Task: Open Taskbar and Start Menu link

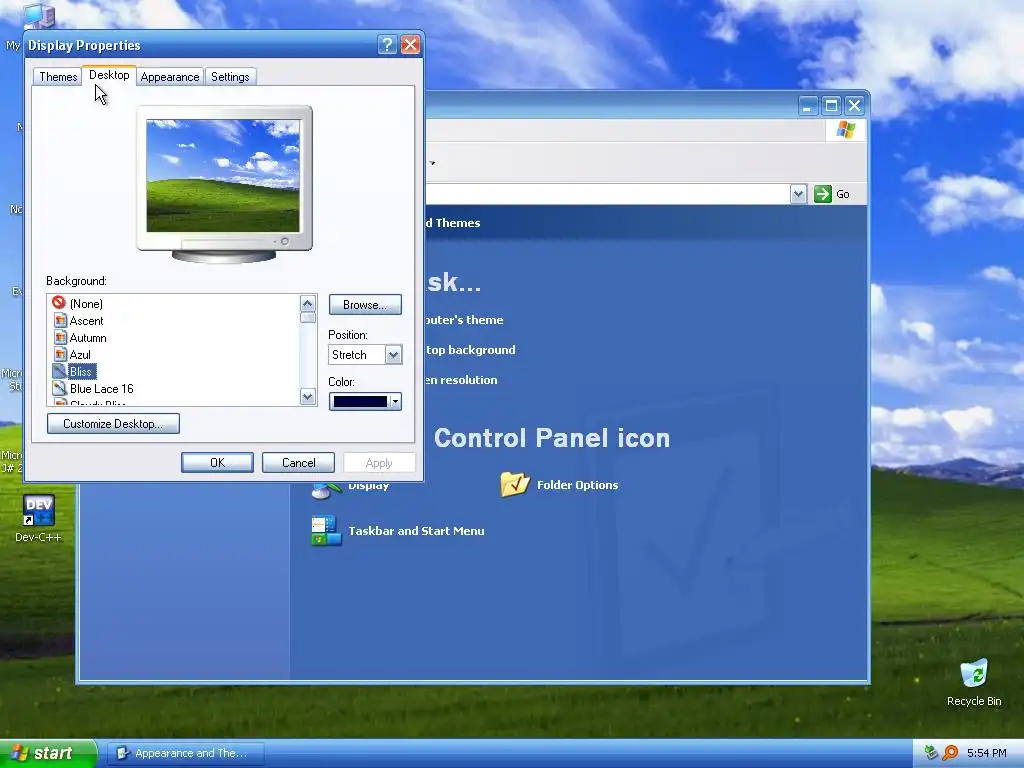Action: (417, 531)
